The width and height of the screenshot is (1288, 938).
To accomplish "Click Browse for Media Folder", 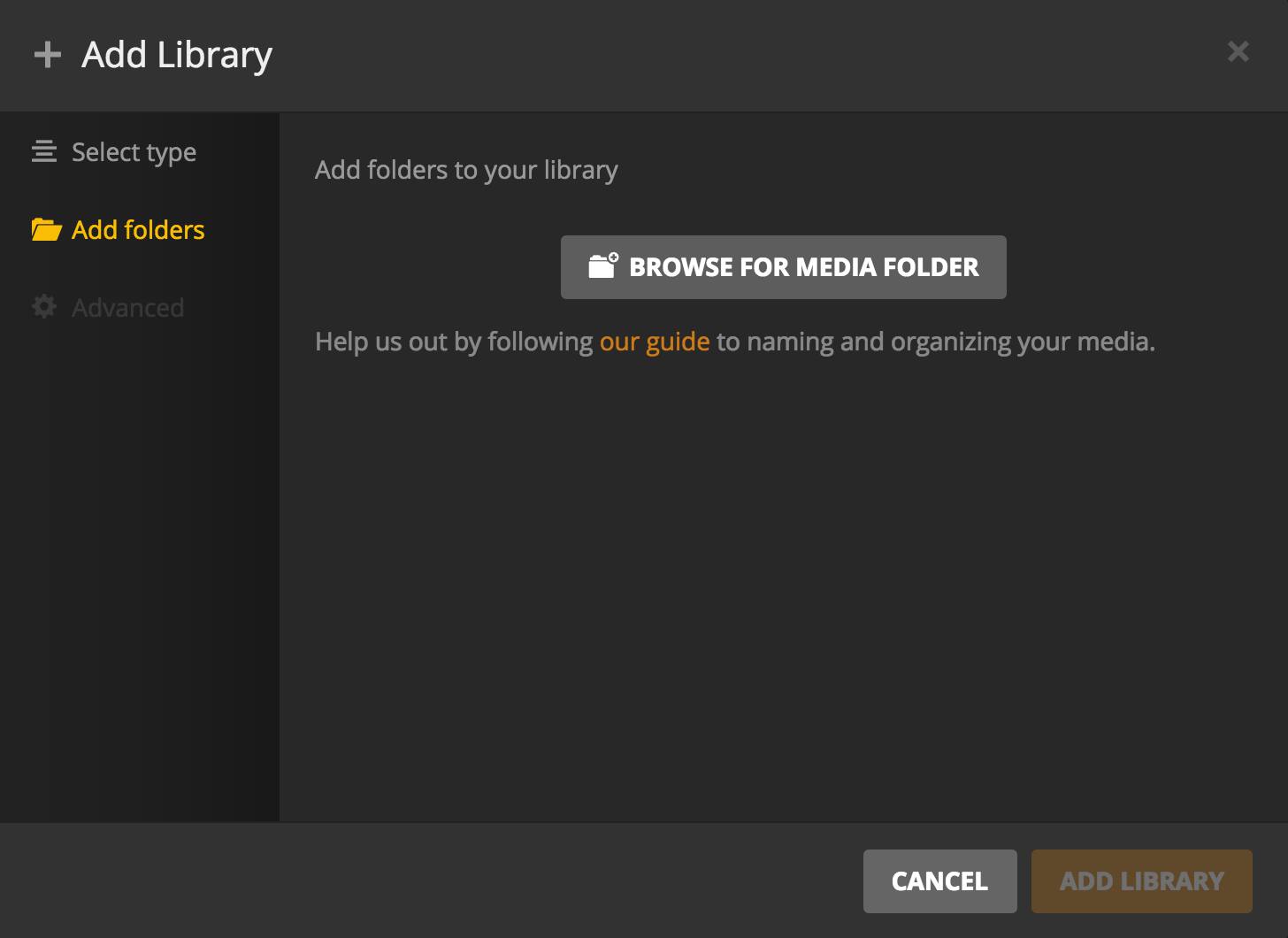I will coord(783,266).
